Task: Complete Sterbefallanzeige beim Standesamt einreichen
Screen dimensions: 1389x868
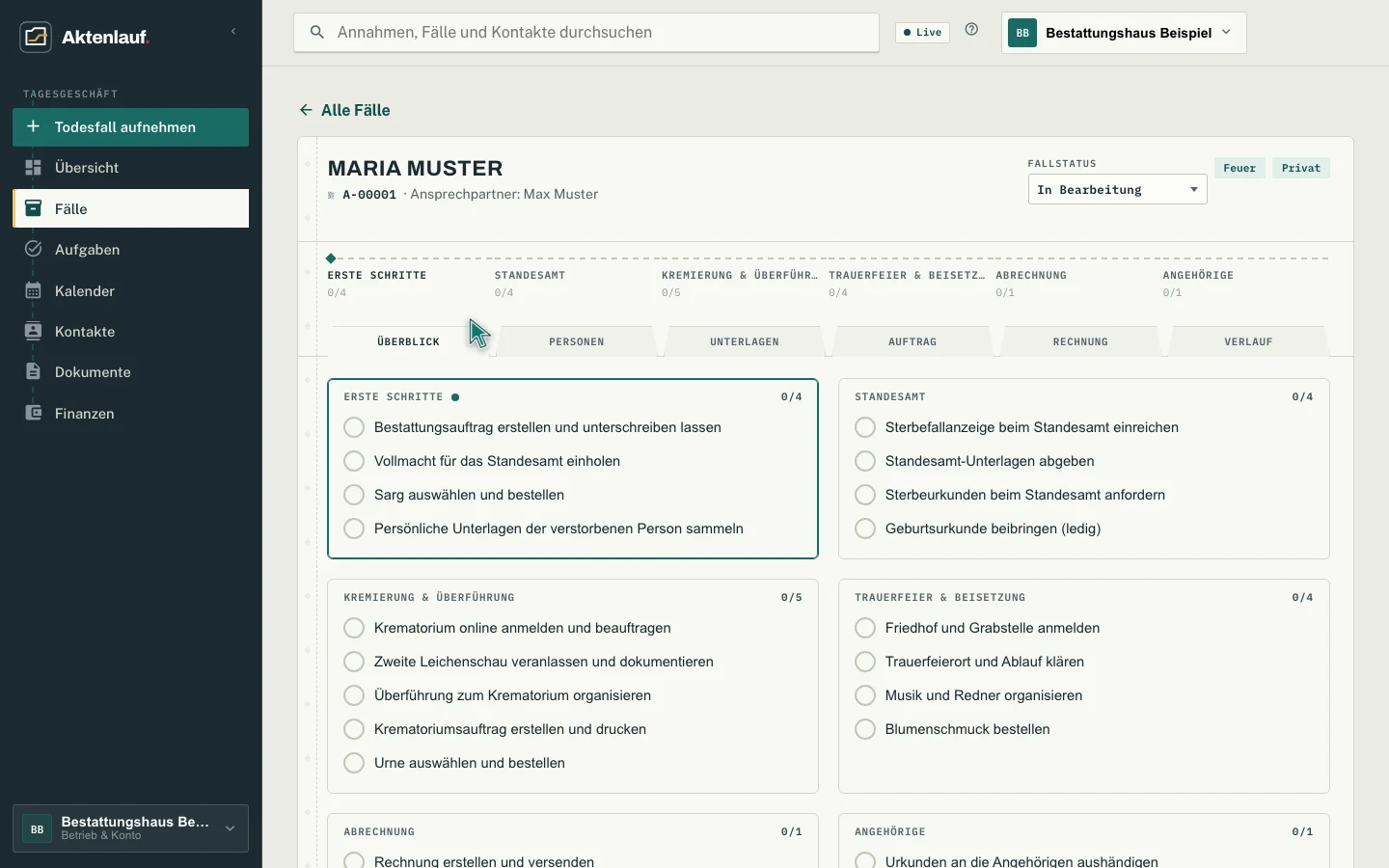Action: 865,427
